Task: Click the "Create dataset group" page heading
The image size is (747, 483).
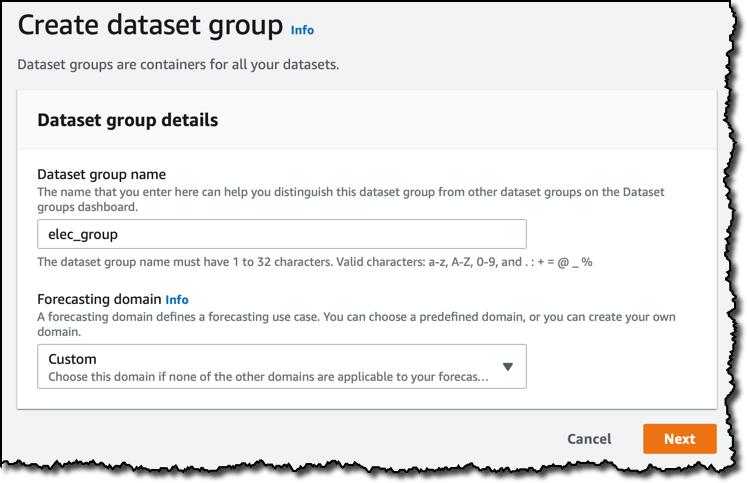Action: [150, 26]
